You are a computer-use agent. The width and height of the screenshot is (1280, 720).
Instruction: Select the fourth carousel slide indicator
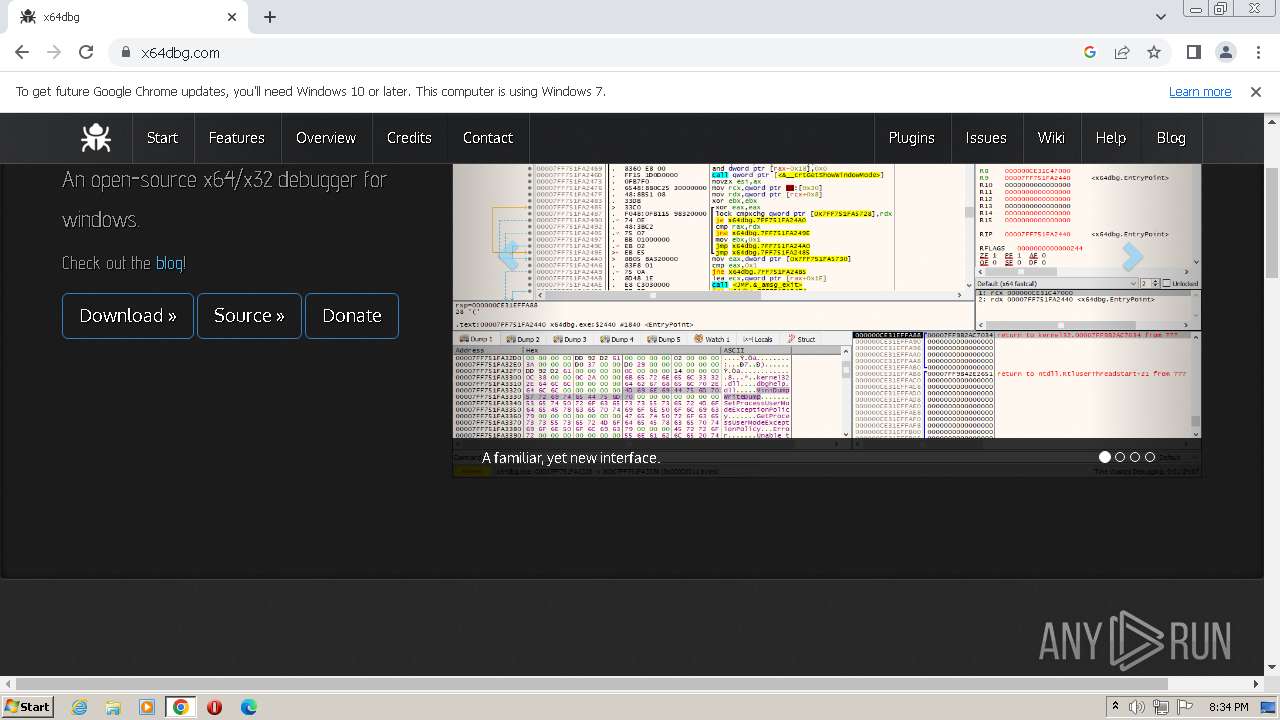tap(1150, 457)
